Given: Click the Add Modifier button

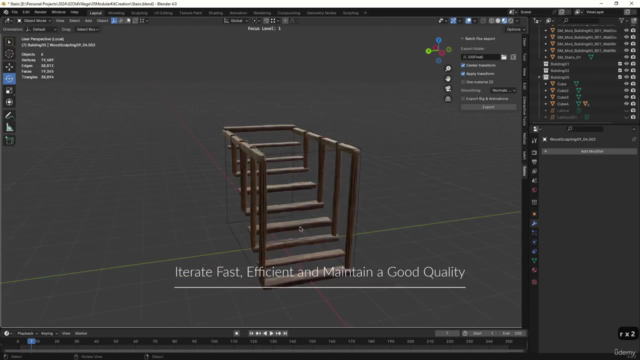Looking at the screenshot, I should pyautogui.click(x=589, y=151).
